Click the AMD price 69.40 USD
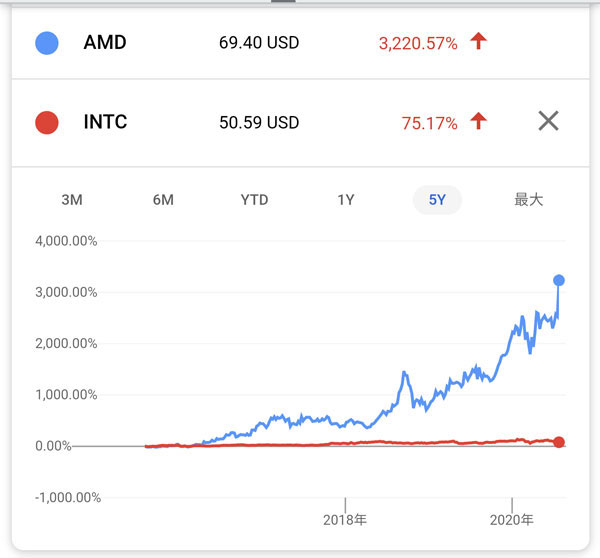This screenshot has width=600, height=558. pyautogui.click(x=259, y=43)
